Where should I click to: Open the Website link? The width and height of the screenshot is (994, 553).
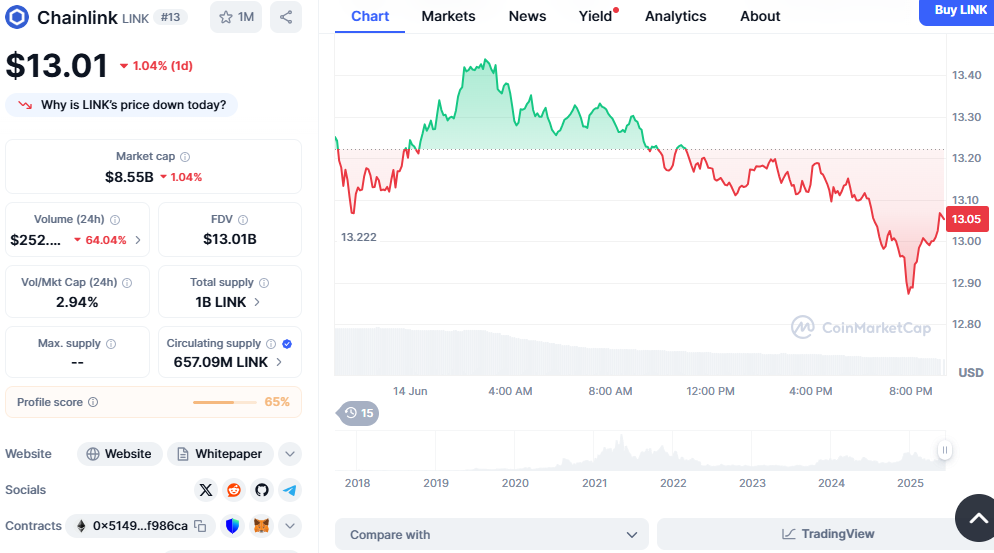120,454
